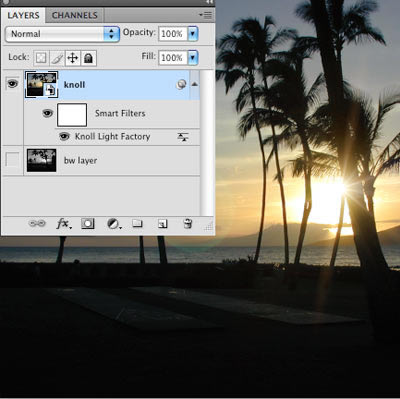Click the smart filter indicator on knoll layer

[x=181, y=85]
